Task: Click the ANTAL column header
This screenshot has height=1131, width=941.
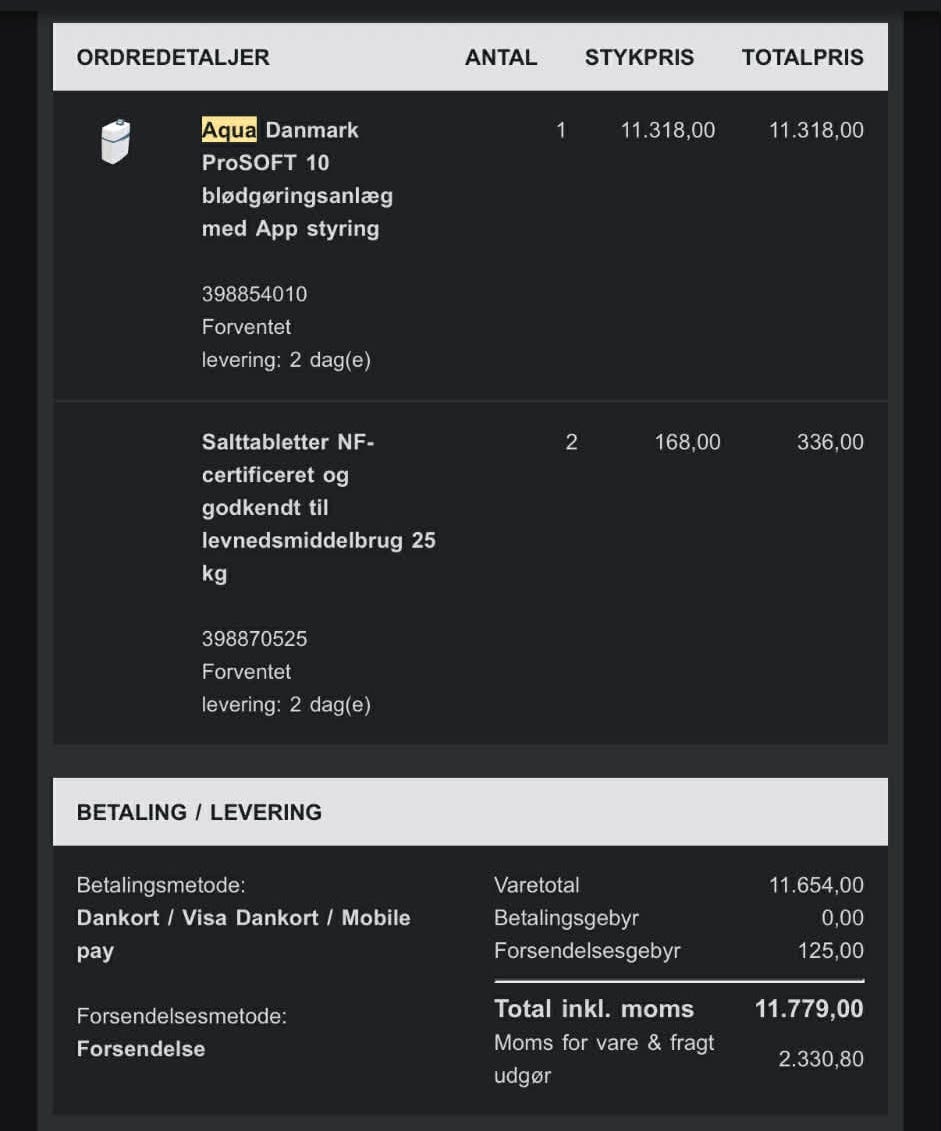Action: point(501,57)
